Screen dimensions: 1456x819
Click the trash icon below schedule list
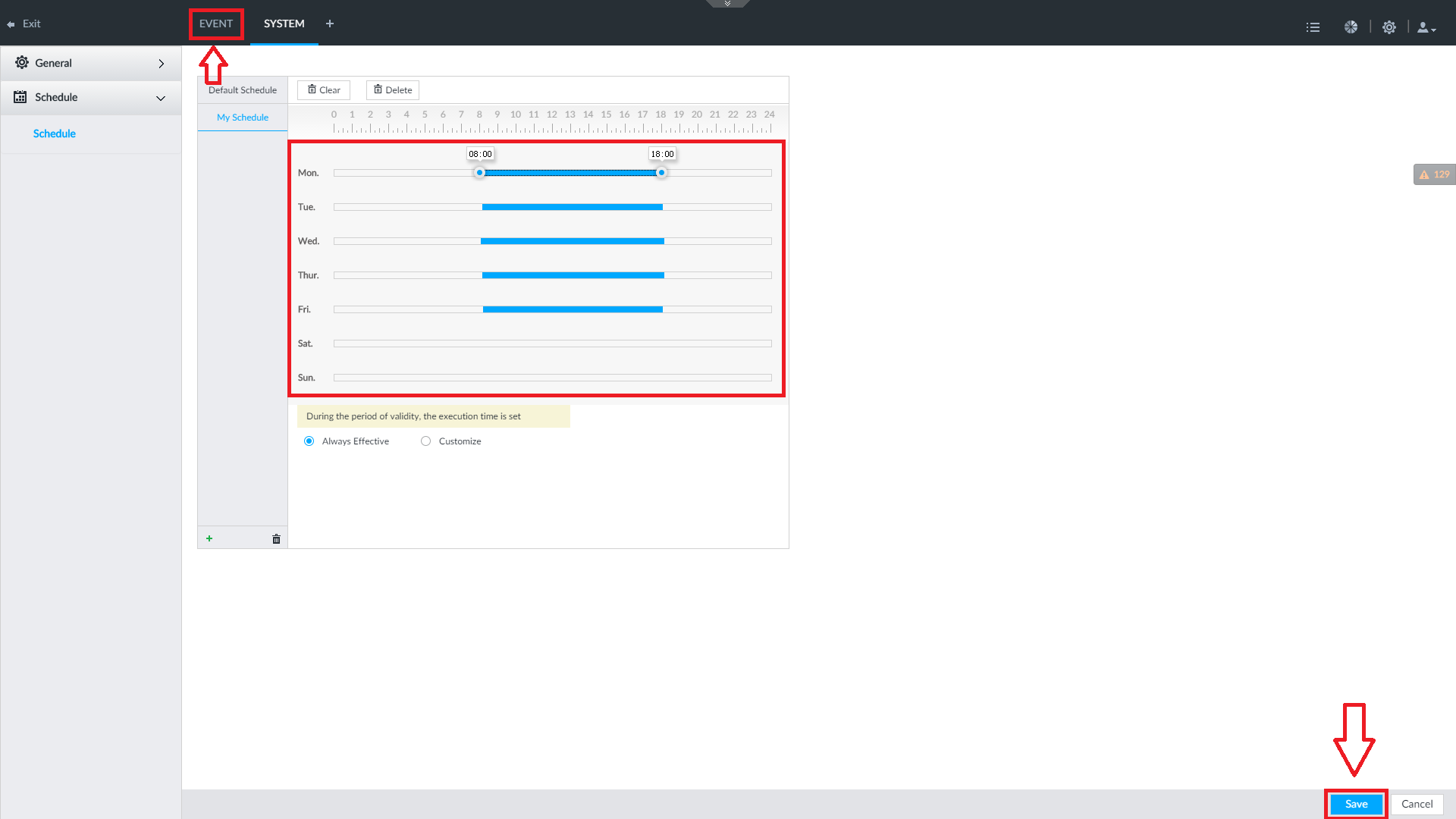coord(276,539)
